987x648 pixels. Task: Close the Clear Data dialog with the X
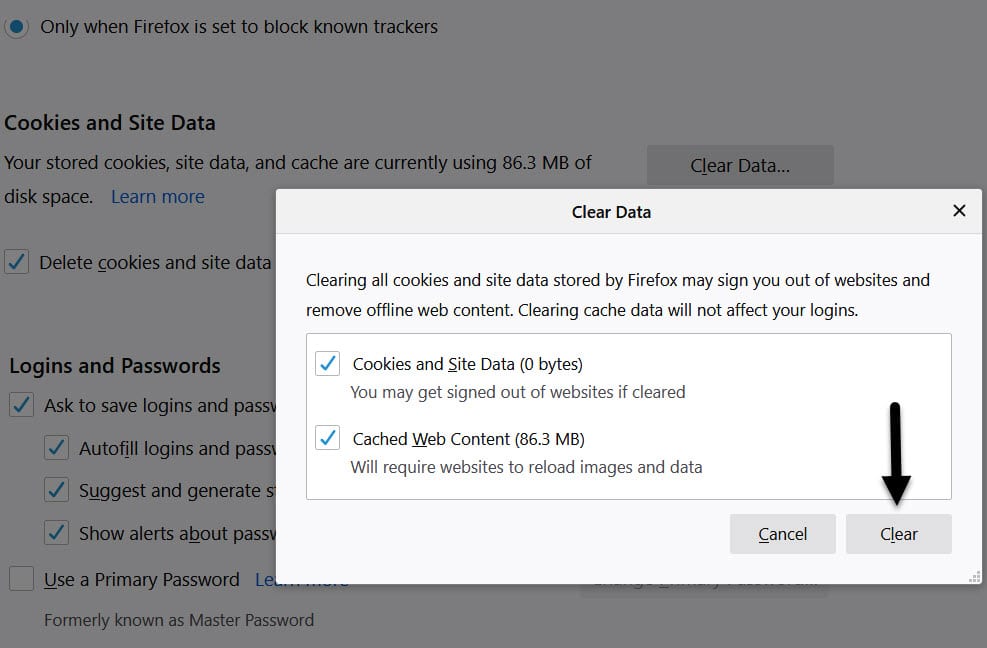pyautogui.click(x=959, y=211)
